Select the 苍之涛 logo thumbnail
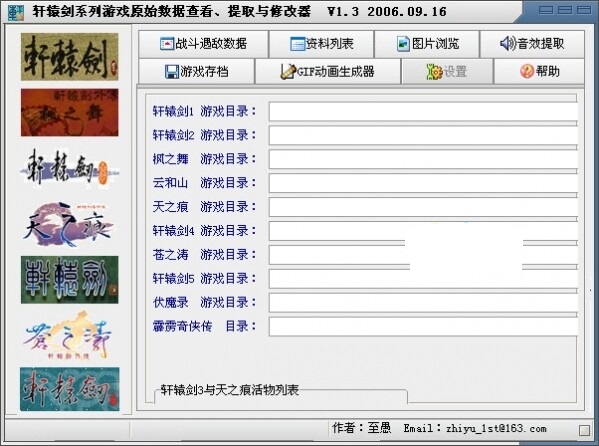 [x=68, y=336]
